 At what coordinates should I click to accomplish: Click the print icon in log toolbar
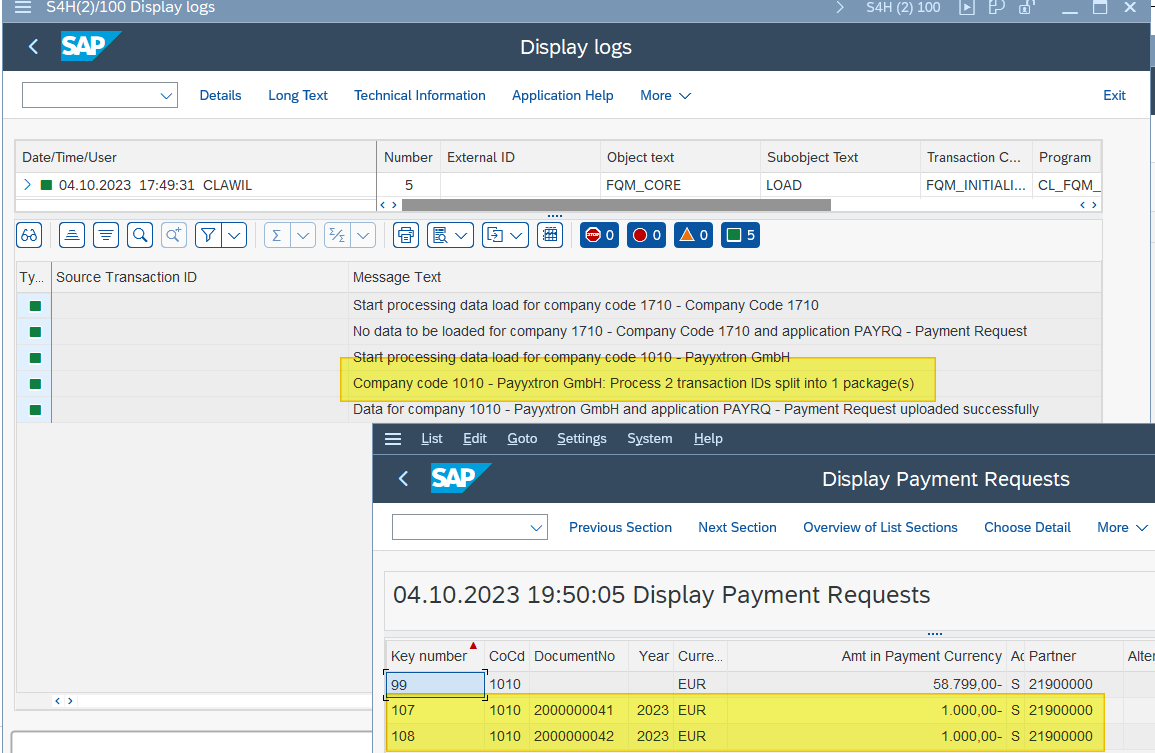click(x=405, y=235)
